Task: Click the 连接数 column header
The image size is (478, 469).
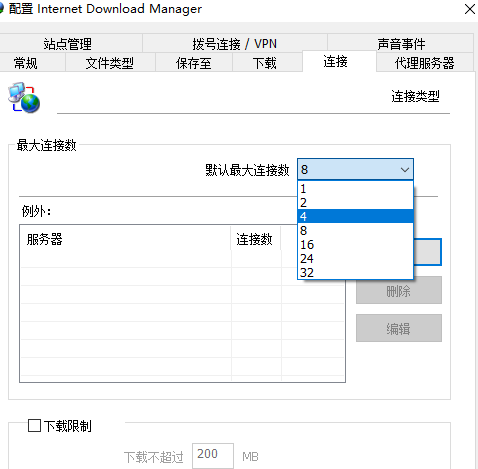Action: [x=255, y=239]
